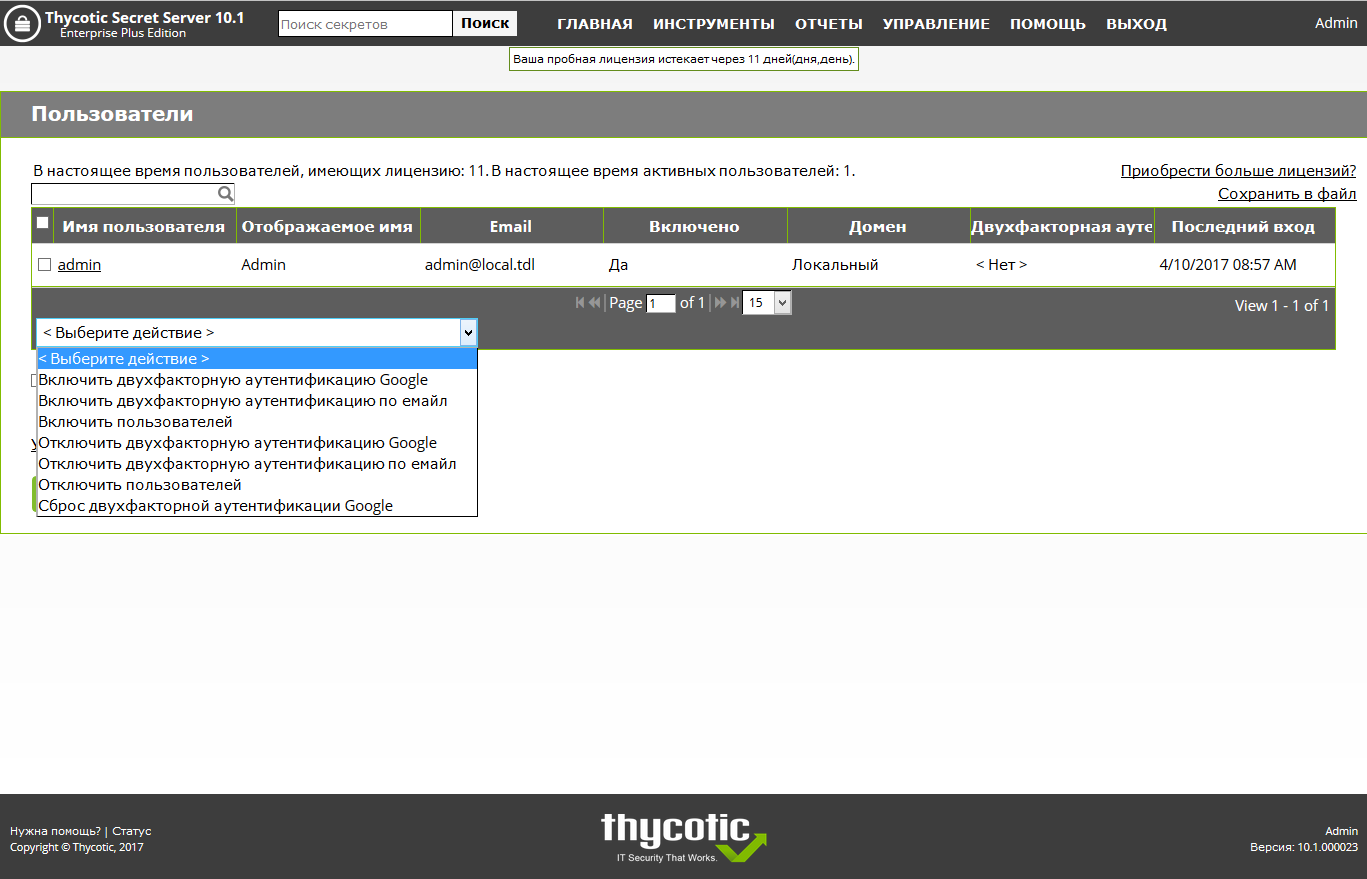Sort by 'Отображаемое имя' column header
The width and height of the screenshot is (1367, 879).
coord(328,227)
